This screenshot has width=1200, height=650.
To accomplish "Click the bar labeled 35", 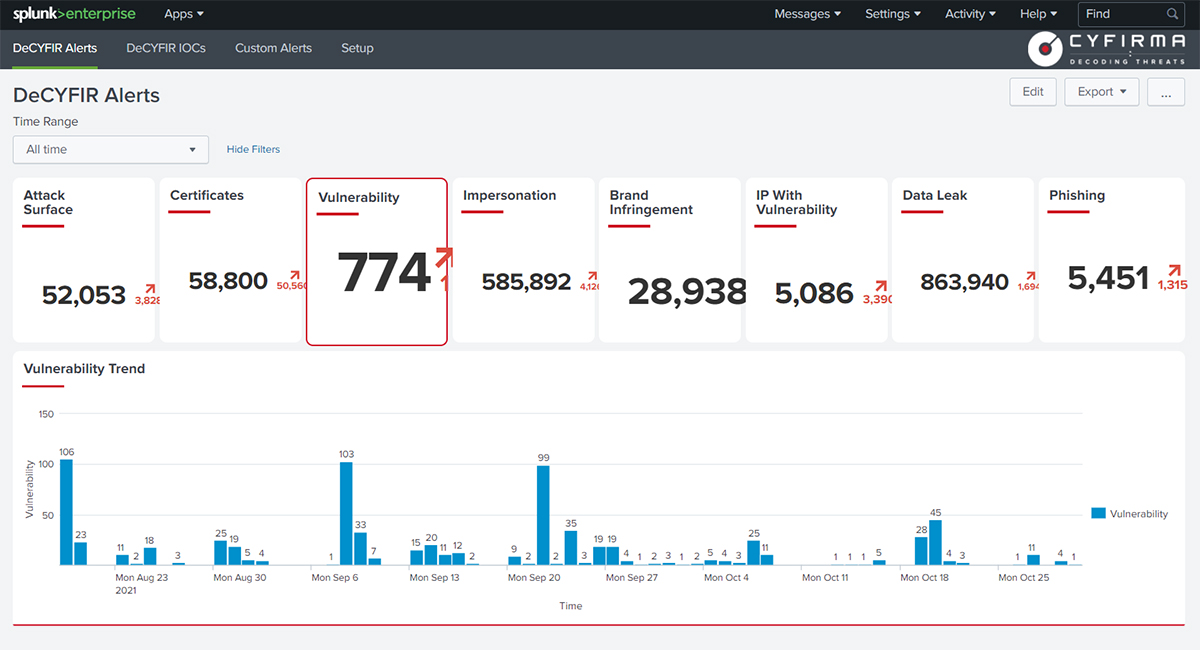I will (571, 548).
